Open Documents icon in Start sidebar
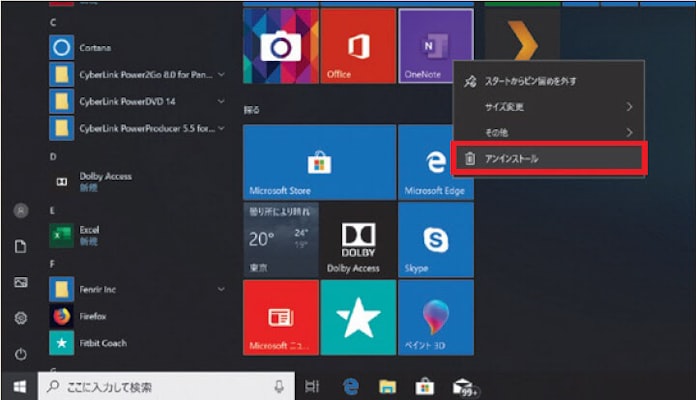 click(20, 246)
